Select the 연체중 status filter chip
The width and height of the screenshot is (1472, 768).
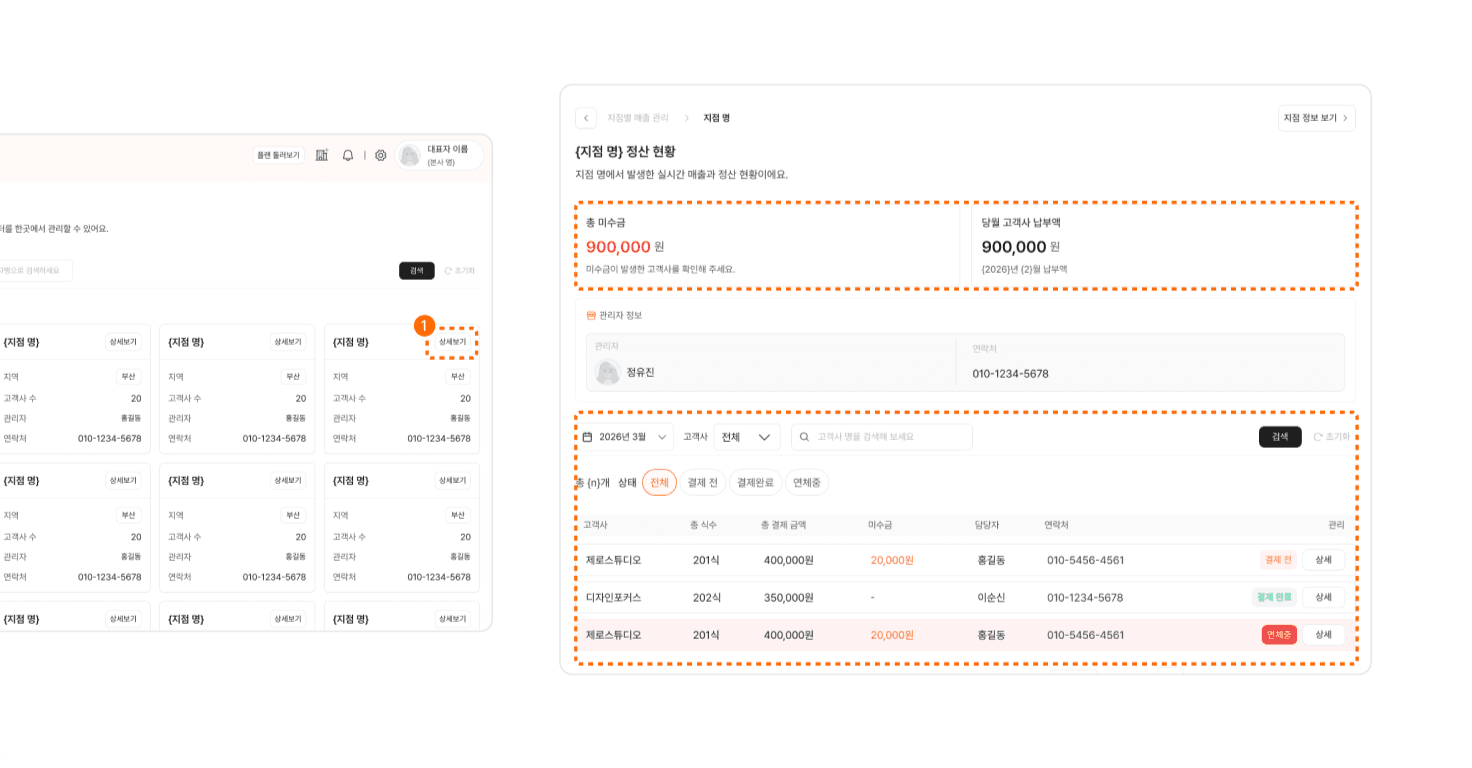pyautogui.click(x=807, y=482)
